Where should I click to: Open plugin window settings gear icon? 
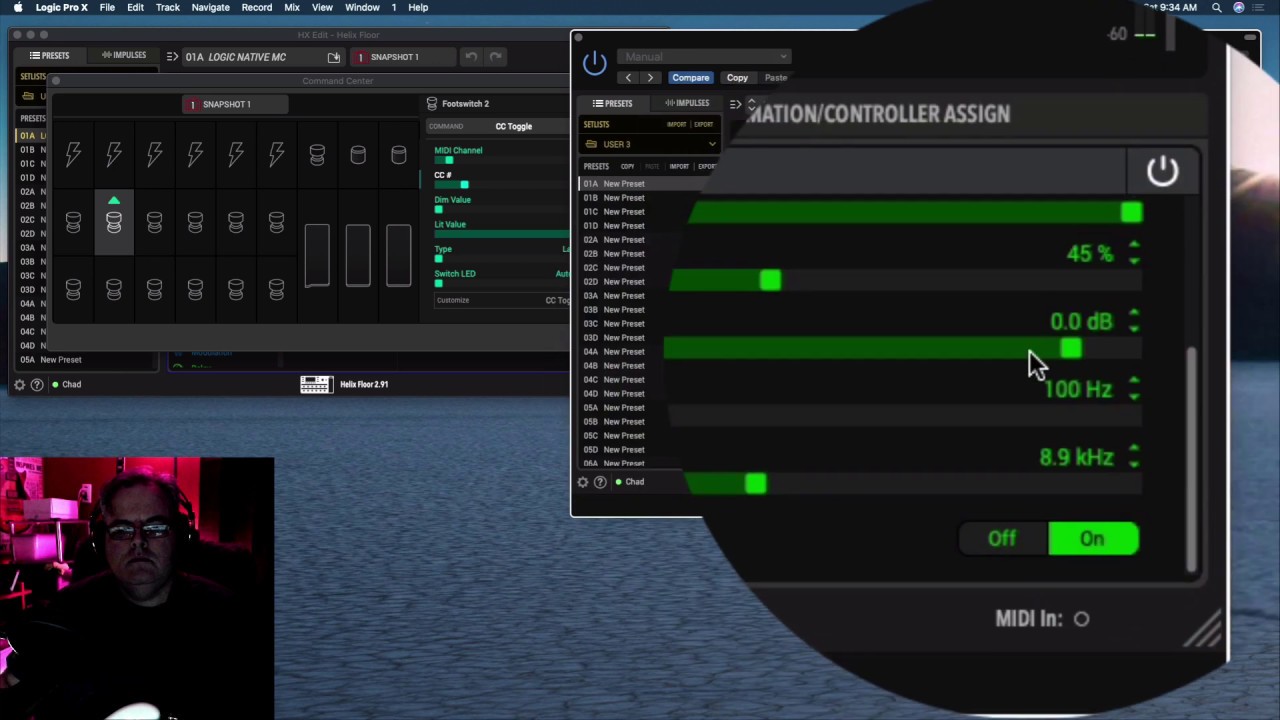click(583, 482)
